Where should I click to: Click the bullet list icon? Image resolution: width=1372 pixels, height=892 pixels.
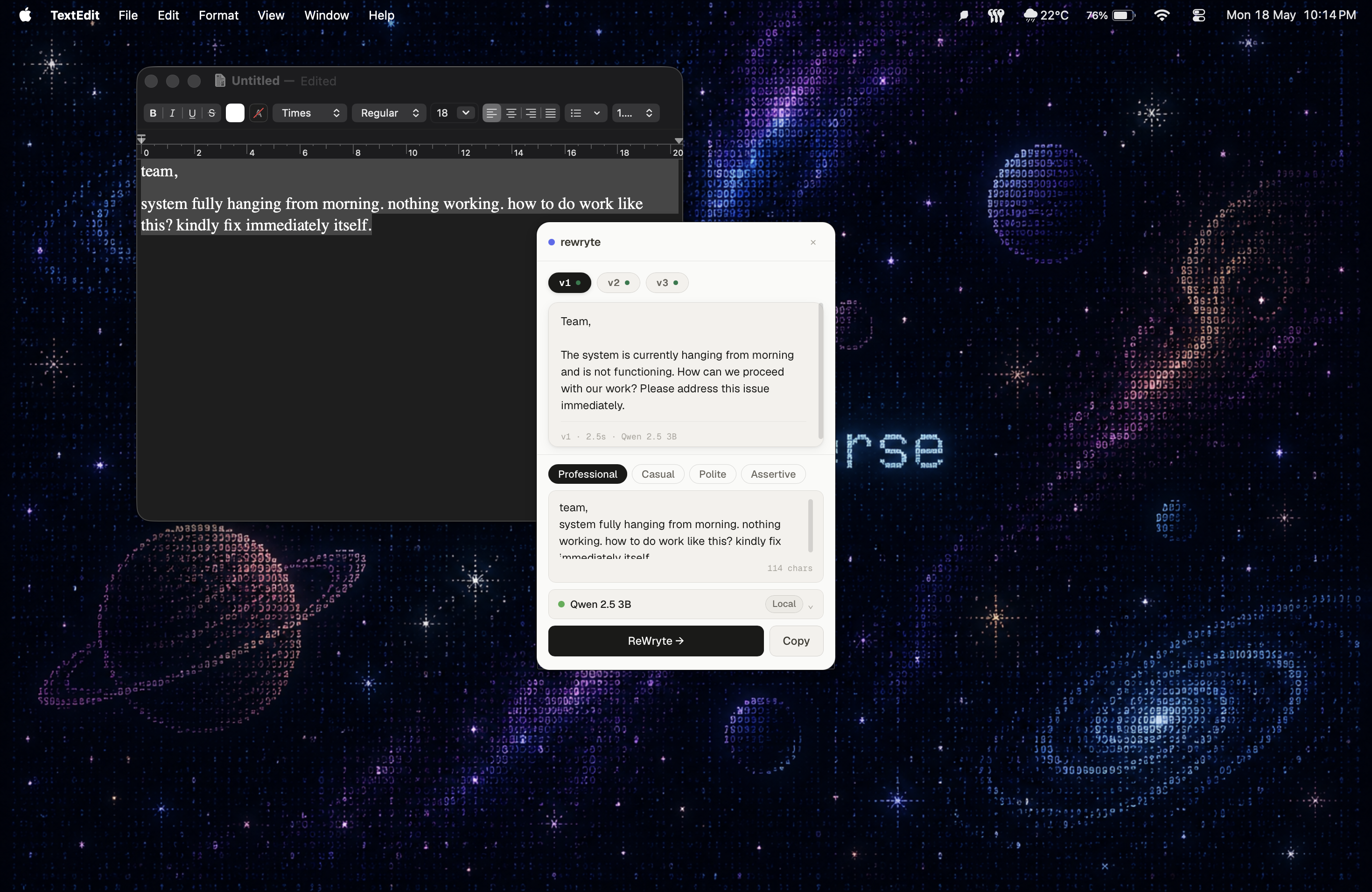coord(576,113)
